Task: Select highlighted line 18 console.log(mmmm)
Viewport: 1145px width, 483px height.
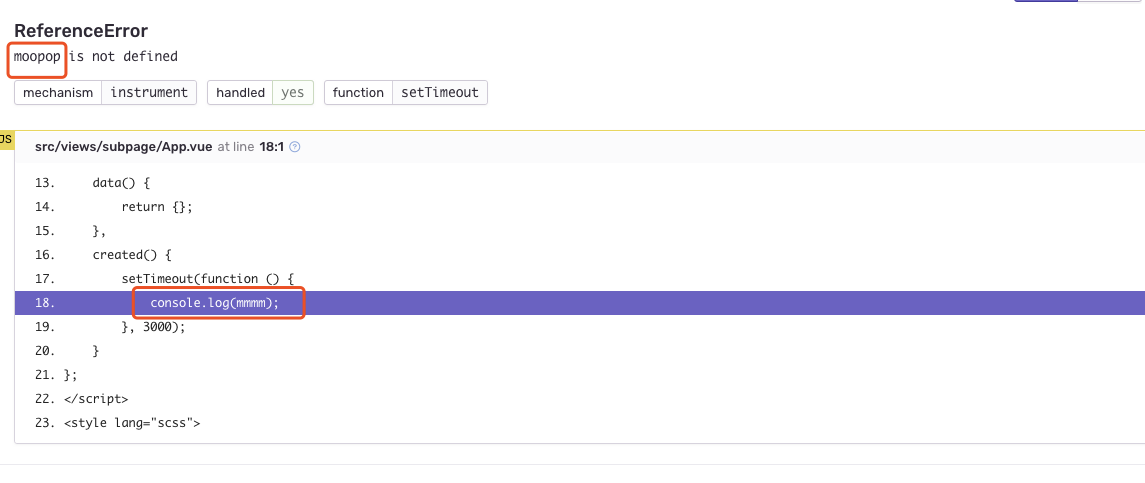Action: 580,303
